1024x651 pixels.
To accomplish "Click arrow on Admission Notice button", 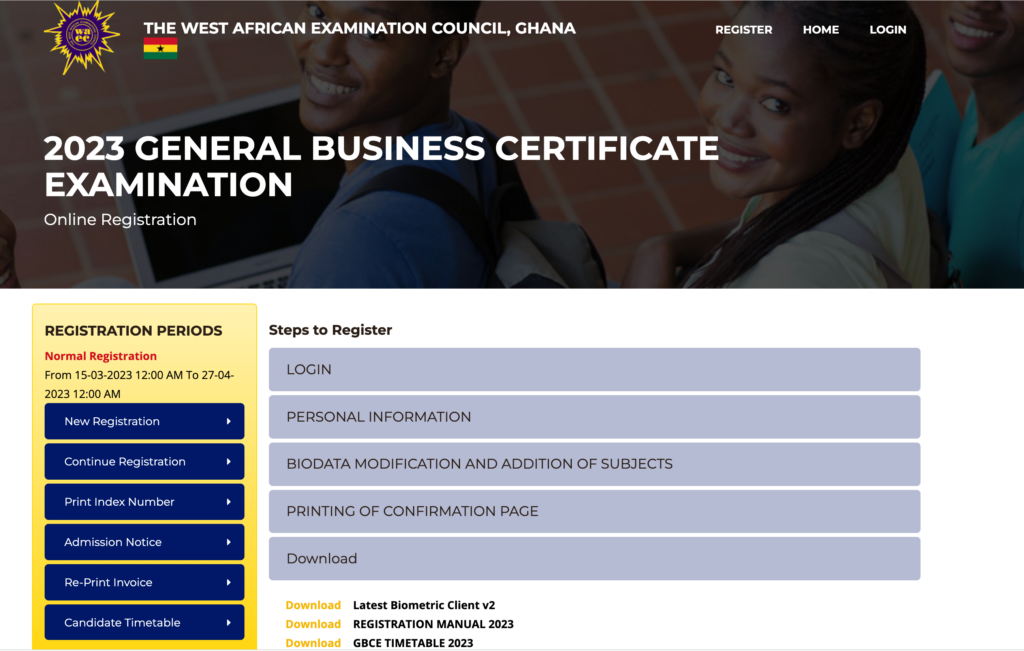I will [229, 542].
